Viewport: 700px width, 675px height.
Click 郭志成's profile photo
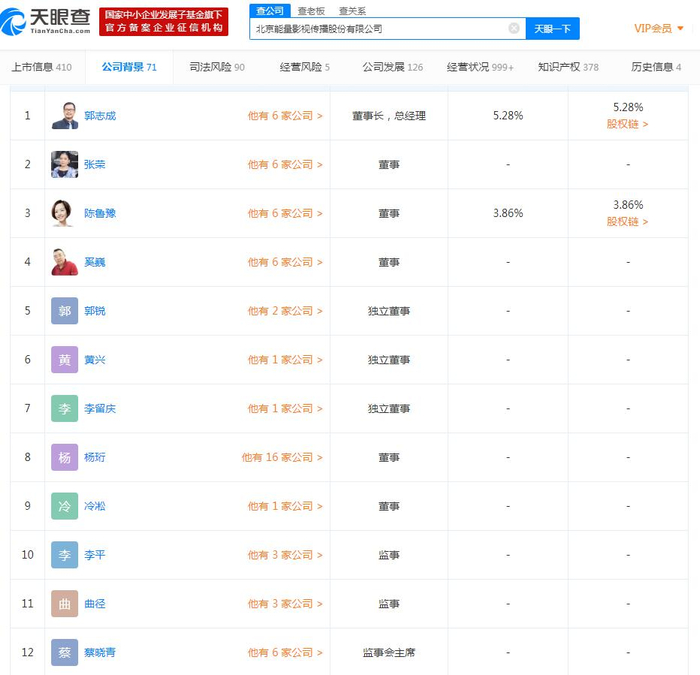tap(65, 116)
